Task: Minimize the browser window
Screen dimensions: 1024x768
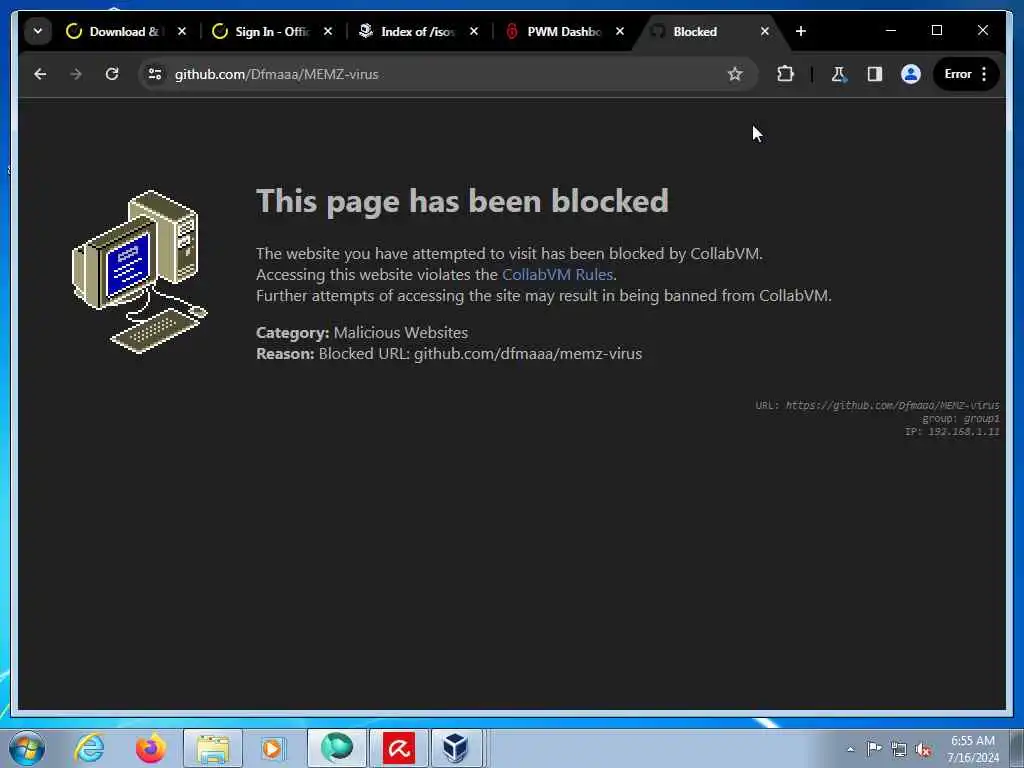Action: 891,31
